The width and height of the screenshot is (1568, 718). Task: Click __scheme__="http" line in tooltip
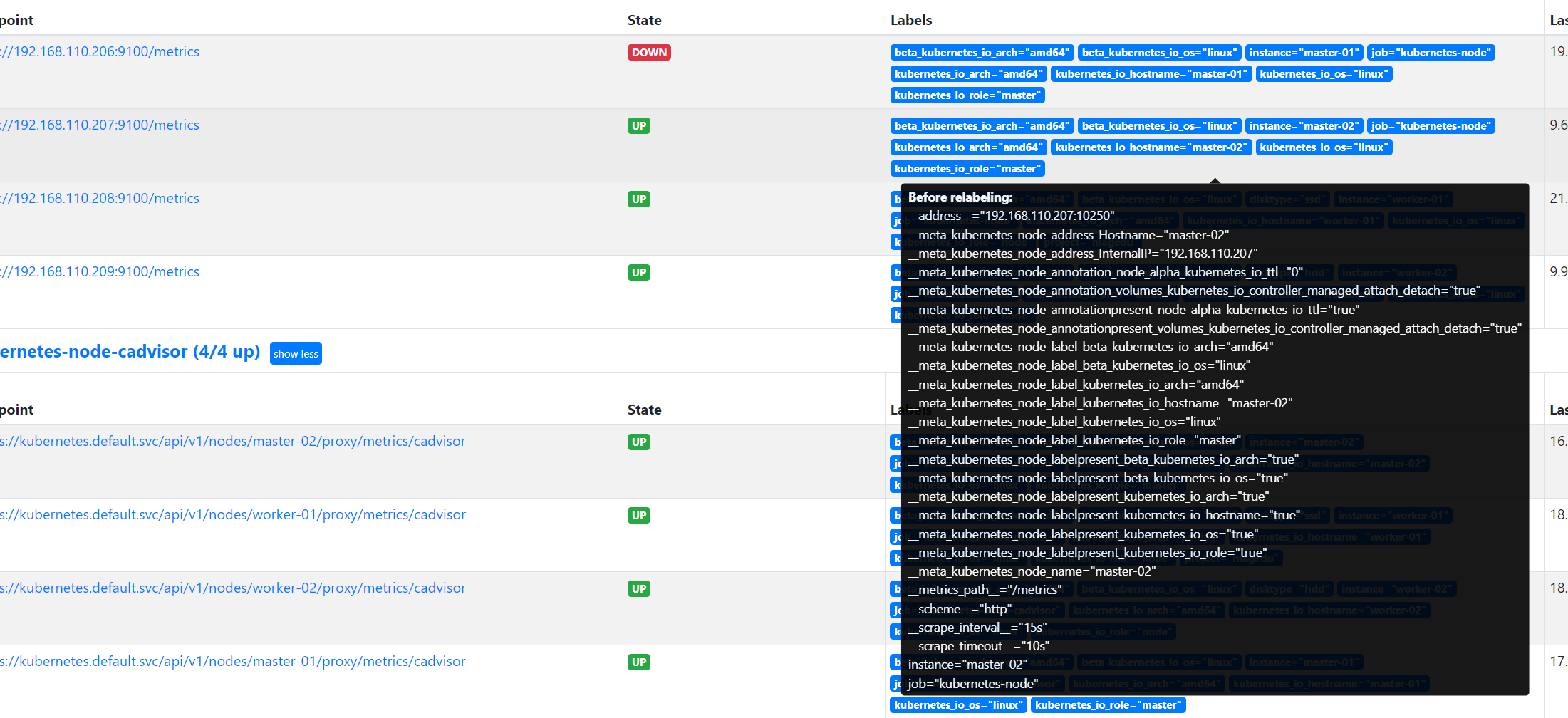[960, 609]
